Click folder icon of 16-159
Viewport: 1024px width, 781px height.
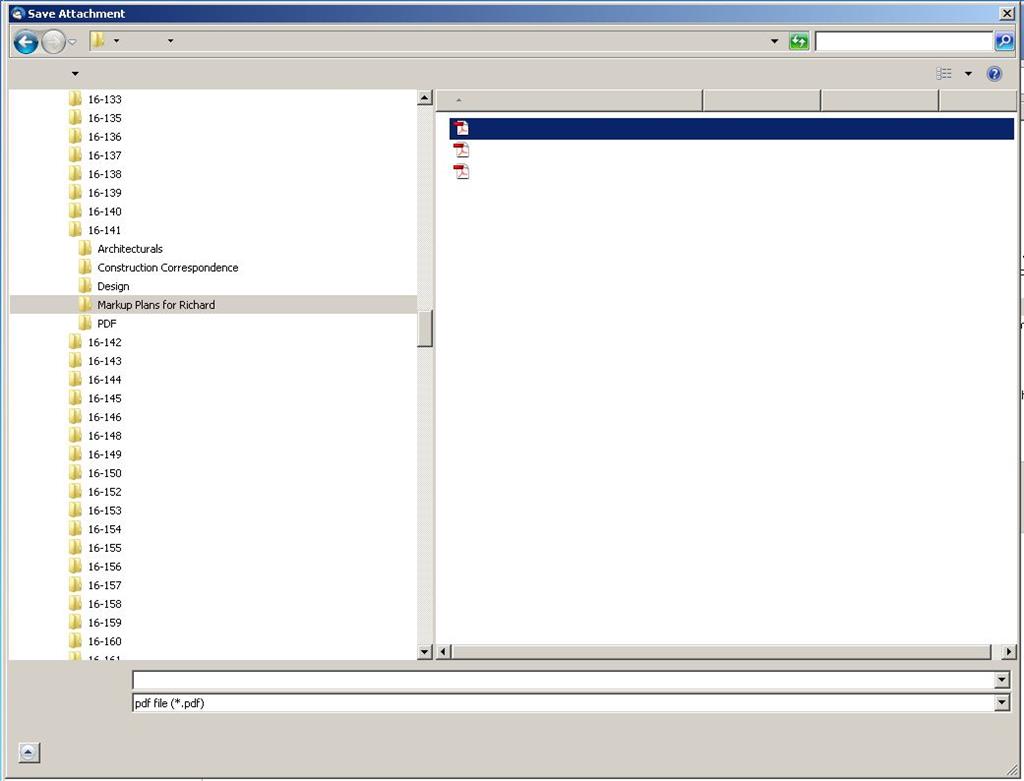[75, 623]
